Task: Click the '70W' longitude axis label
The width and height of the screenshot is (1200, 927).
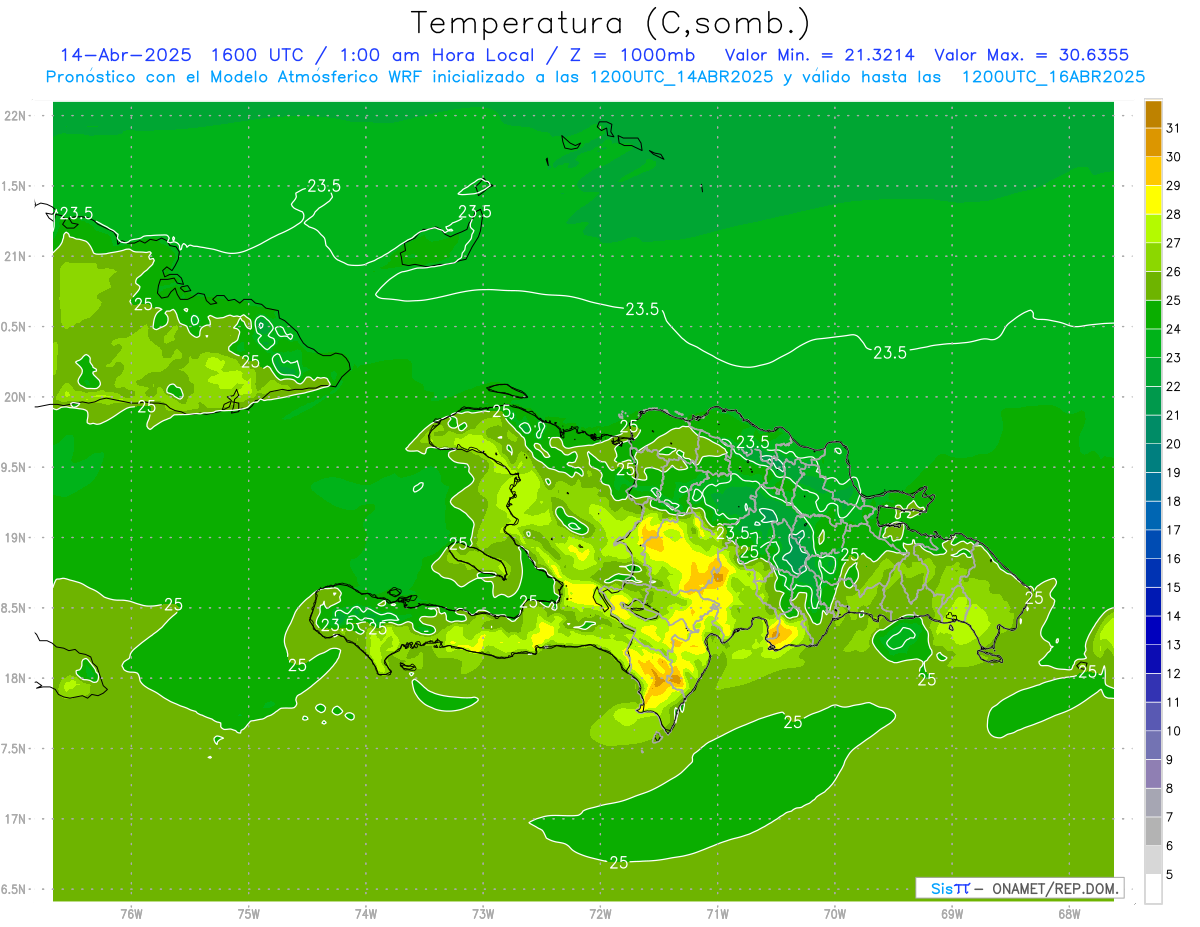Action: pyautogui.click(x=835, y=914)
